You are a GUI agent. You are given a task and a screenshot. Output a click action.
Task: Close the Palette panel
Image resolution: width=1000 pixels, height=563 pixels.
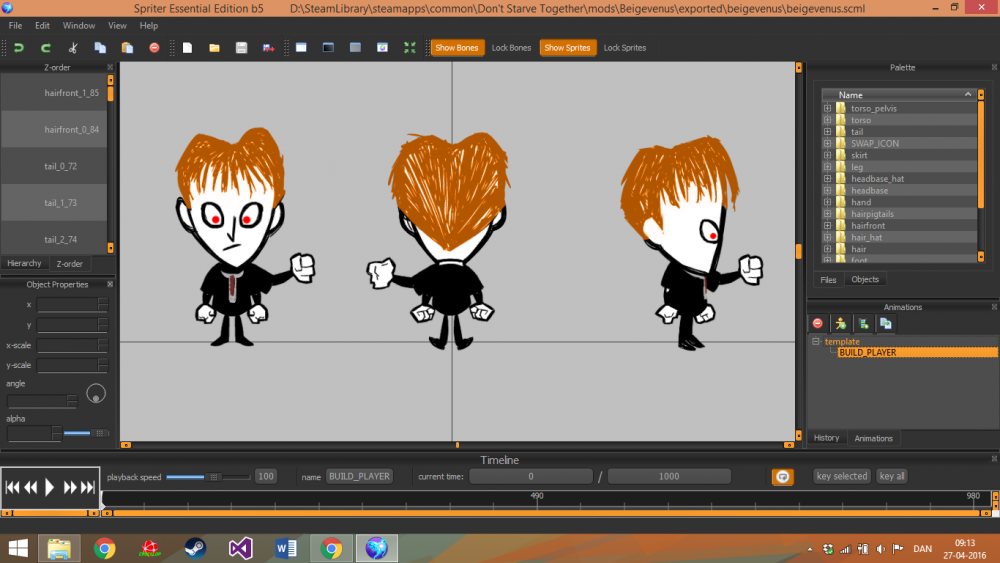tap(994, 67)
